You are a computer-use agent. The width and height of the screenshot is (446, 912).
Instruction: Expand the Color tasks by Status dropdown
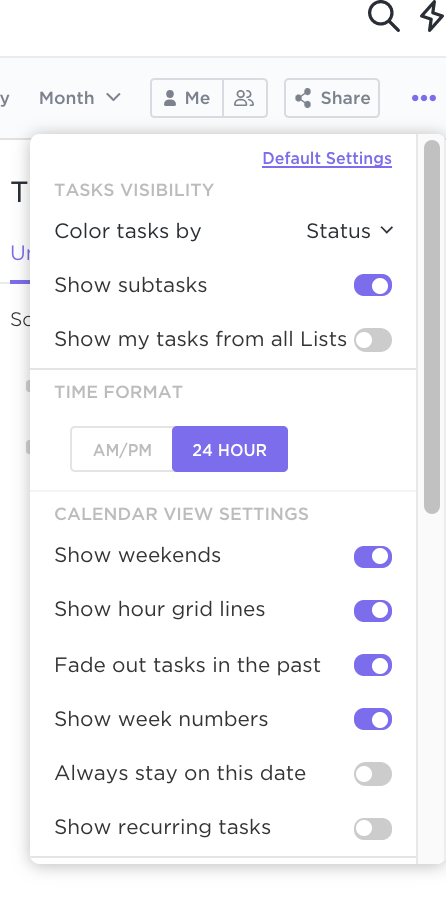coord(349,231)
